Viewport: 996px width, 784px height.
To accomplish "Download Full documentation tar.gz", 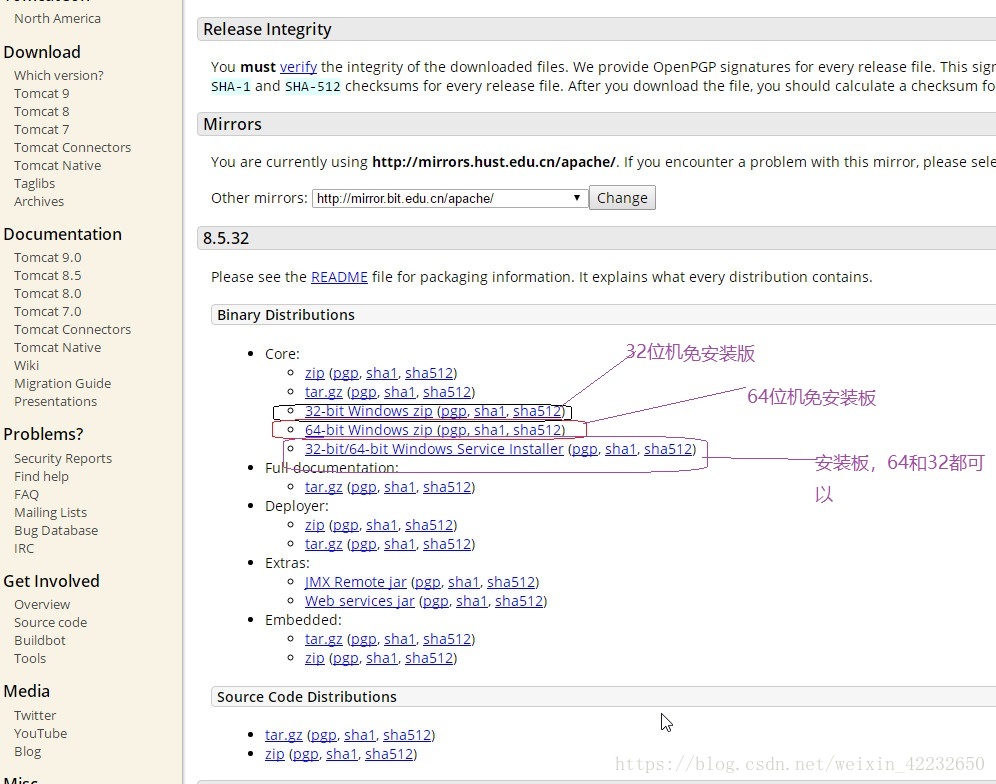I will coord(323,487).
